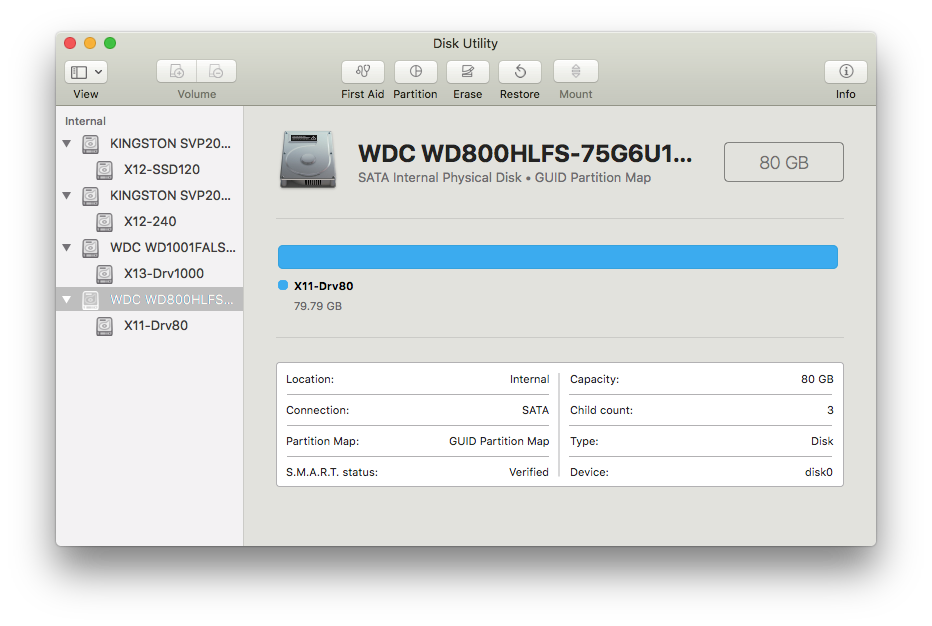Click the Child count value 3
Viewport: 932px width, 626px height.
tap(830, 410)
